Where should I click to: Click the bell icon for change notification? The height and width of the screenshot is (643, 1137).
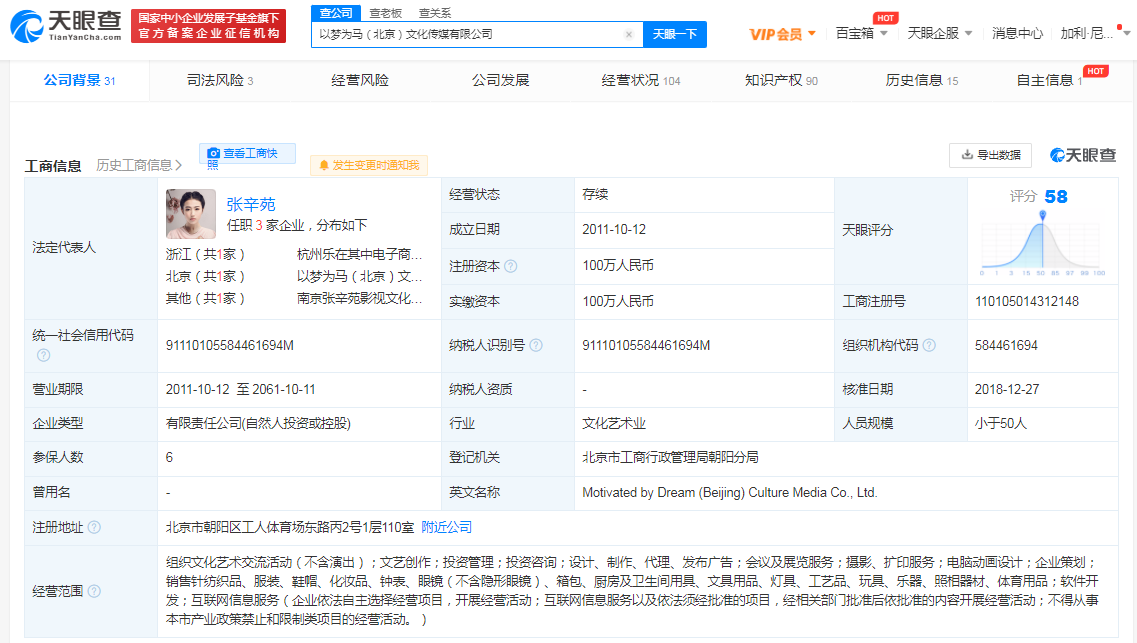pos(323,165)
